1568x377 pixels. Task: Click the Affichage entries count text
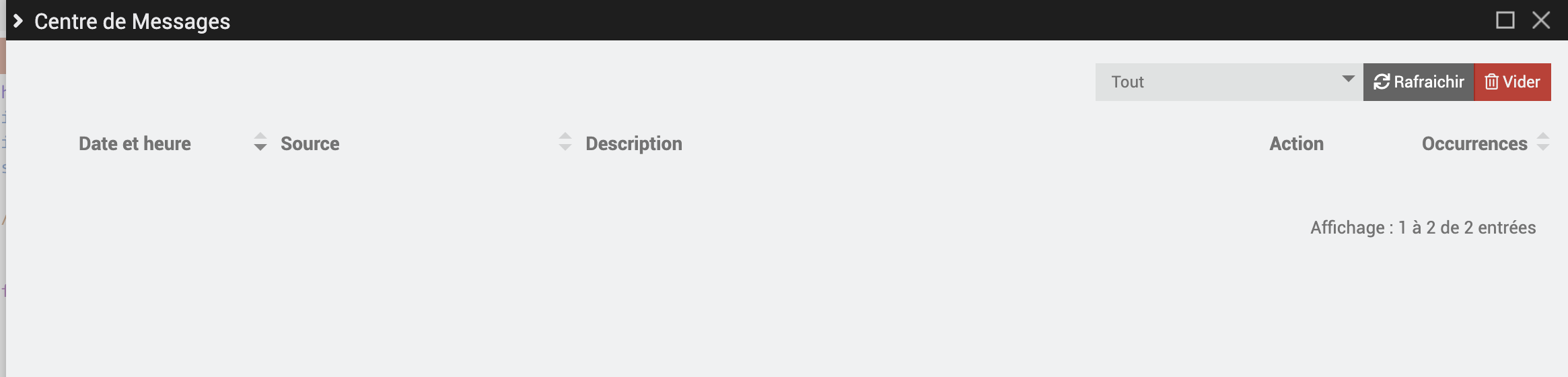pyautogui.click(x=1423, y=228)
